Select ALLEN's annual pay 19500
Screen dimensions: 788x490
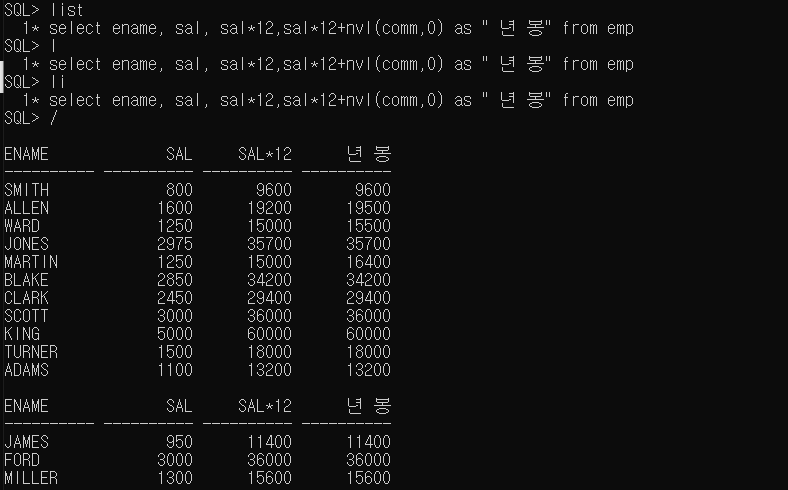(x=368, y=208)
